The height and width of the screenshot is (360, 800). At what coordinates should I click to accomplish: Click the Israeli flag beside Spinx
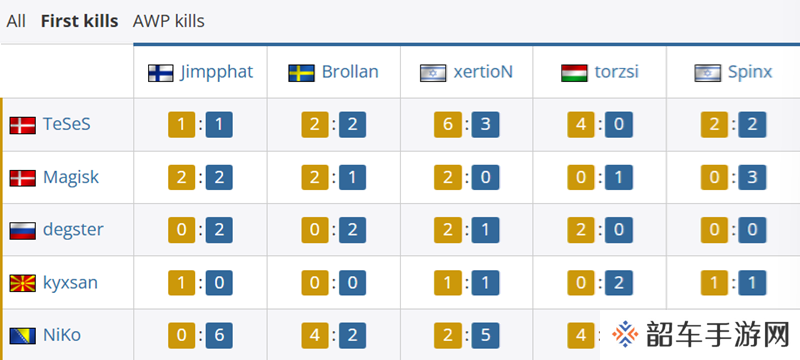(708, 73)
